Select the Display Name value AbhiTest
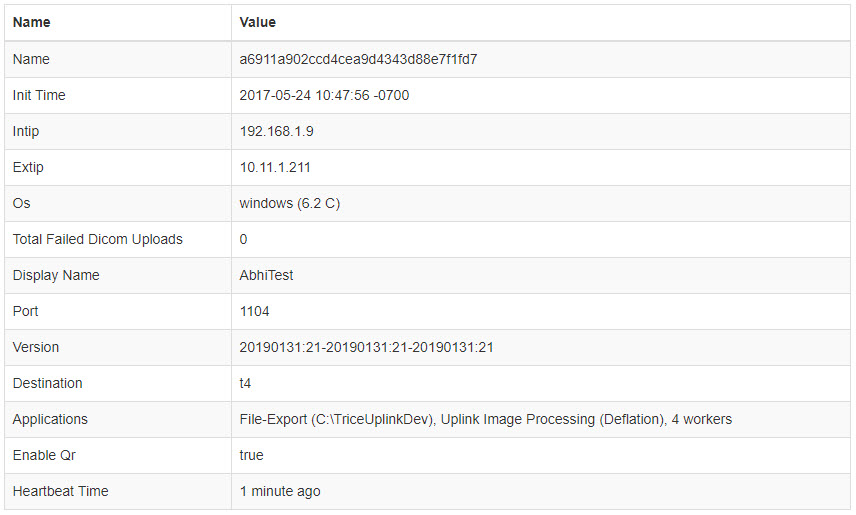 click(x=266, y=275)
